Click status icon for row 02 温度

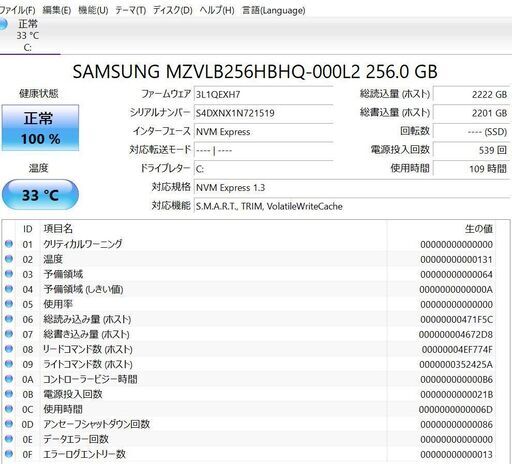point(9,259)
